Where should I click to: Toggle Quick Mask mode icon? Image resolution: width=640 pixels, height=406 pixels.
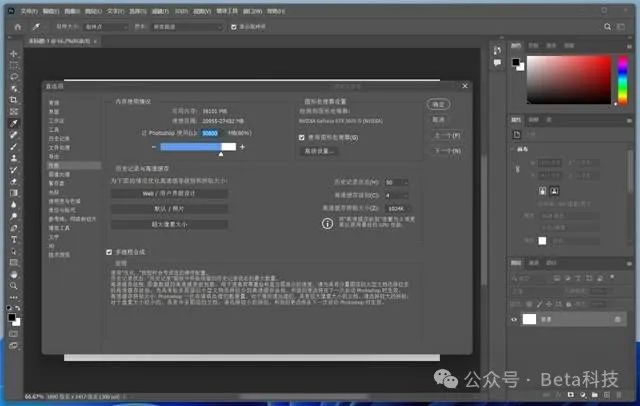coord(13,334)
